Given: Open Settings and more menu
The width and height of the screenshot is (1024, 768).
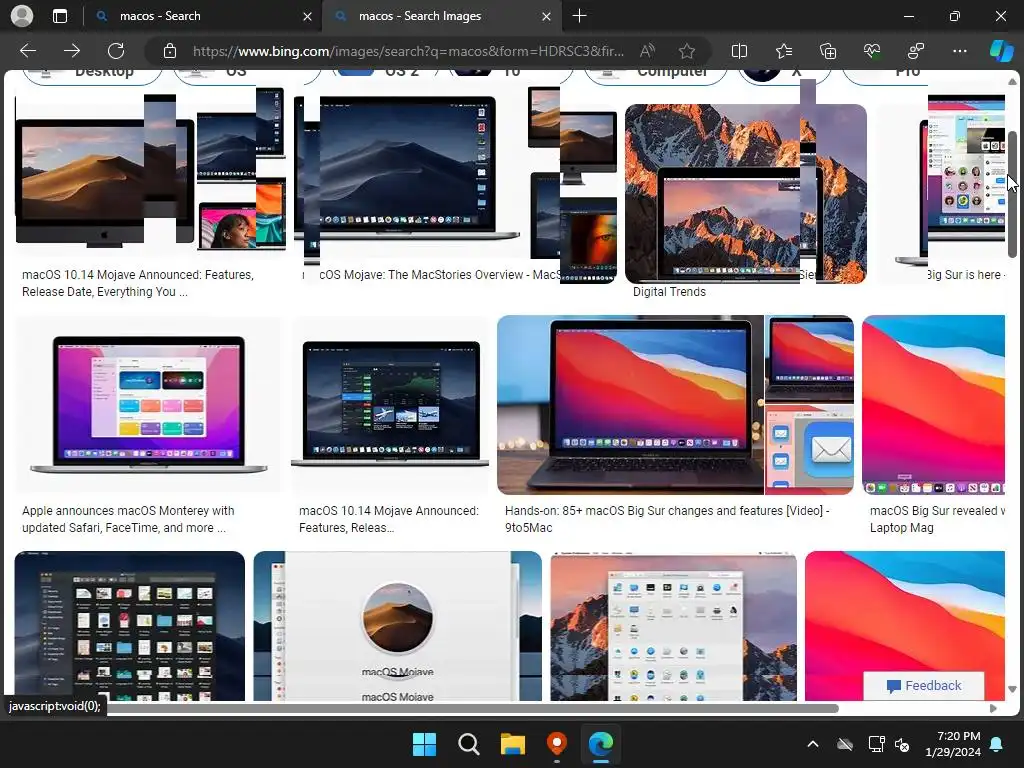Looking at the screenshot, I should pyautogui.click(x=959, y=51).
